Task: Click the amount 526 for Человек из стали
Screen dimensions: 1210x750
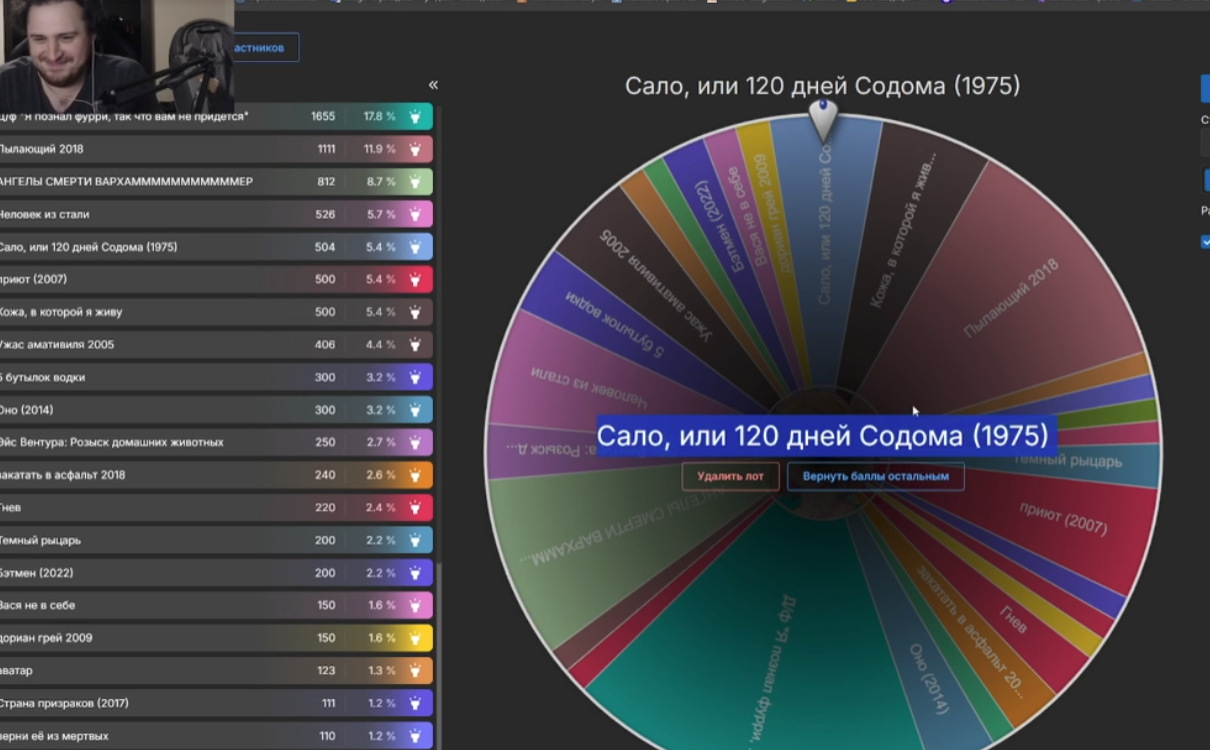Action: (325, 214)
